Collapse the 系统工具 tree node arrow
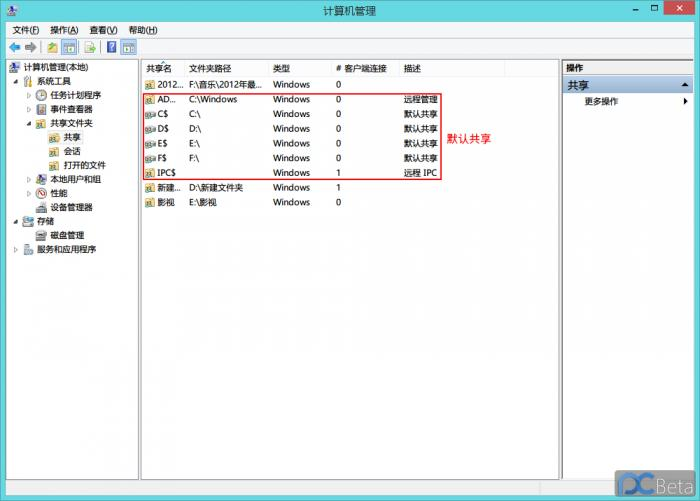 [16, 81]
